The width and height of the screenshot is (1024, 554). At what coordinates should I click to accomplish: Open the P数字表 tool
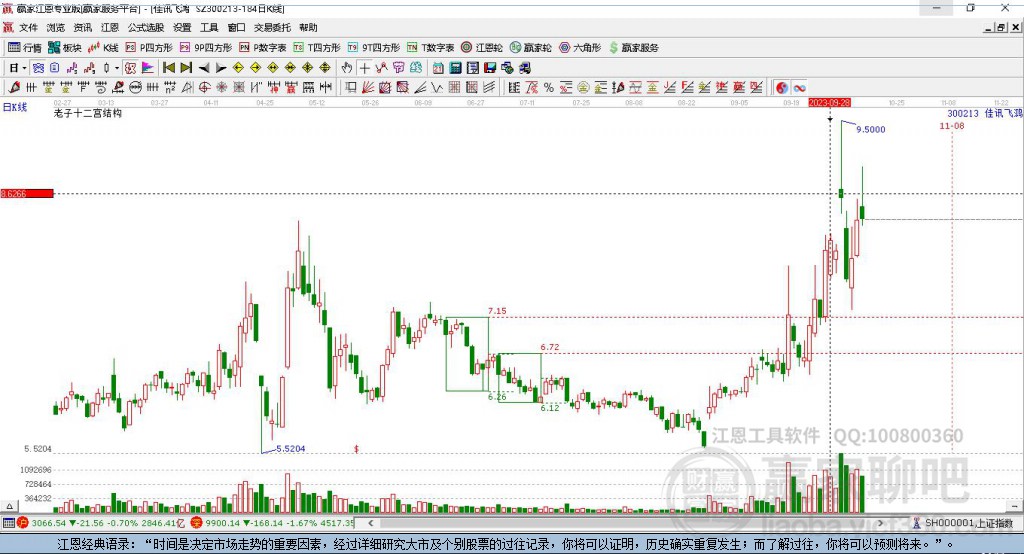tap(263, 48)
